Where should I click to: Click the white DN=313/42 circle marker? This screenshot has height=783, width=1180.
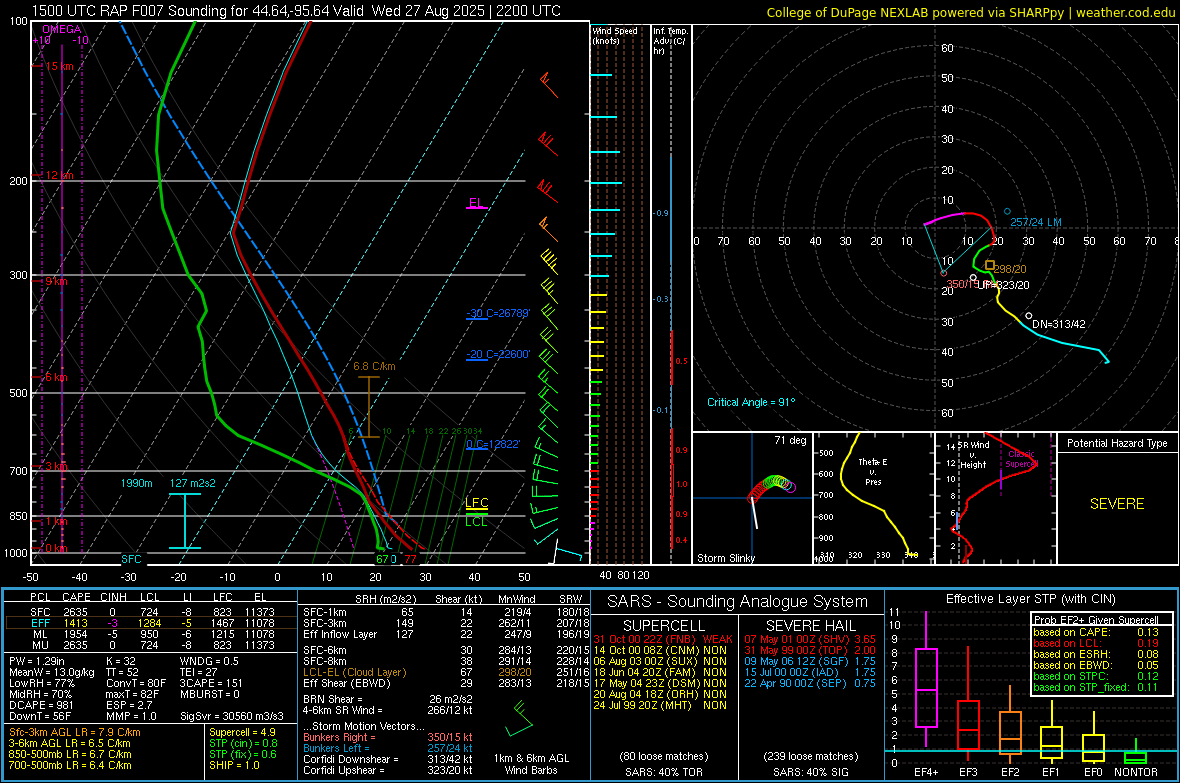(x=1029, y=316)
